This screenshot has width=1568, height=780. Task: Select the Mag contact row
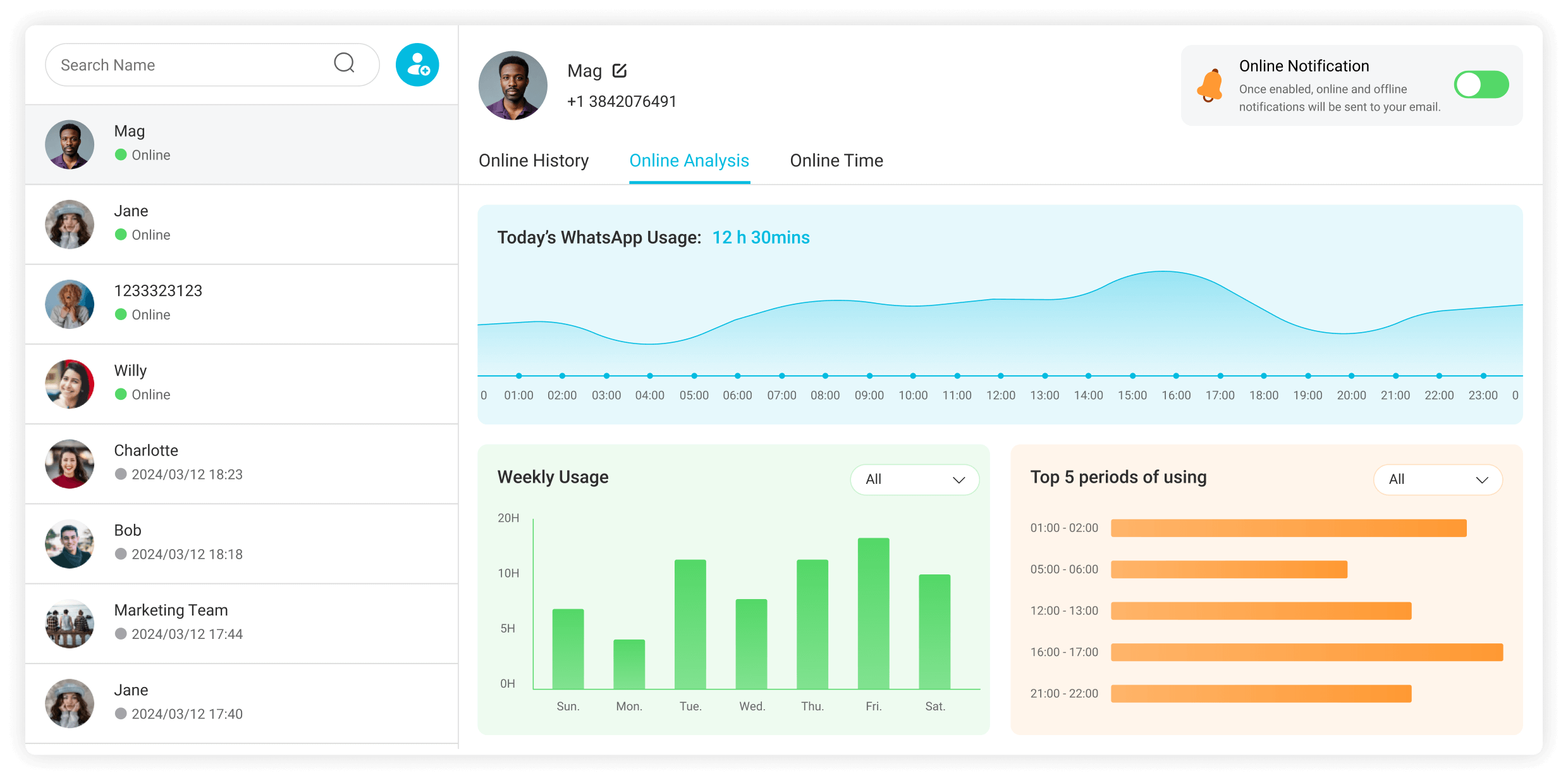click(242, 144)
